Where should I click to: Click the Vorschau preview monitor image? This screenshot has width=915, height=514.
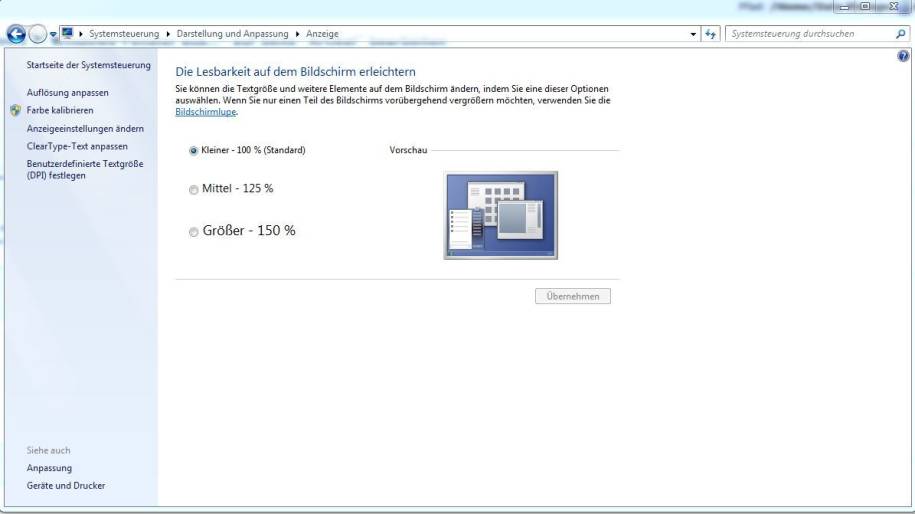(x=501, y=215)
